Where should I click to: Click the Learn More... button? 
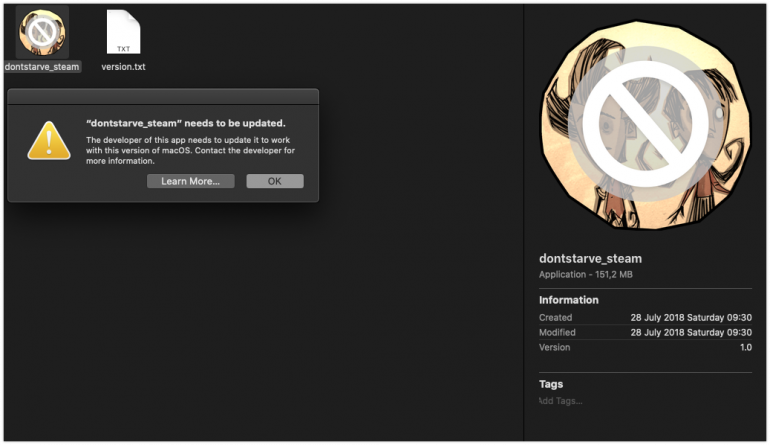coord(191,181)
